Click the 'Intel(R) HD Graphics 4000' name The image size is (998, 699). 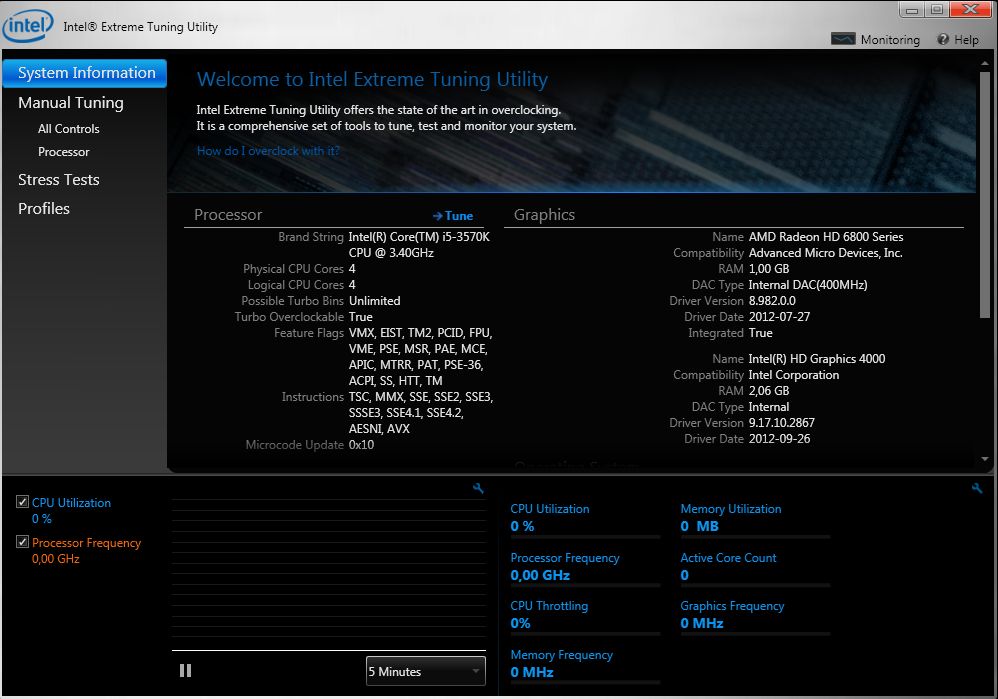click(817, 359)
